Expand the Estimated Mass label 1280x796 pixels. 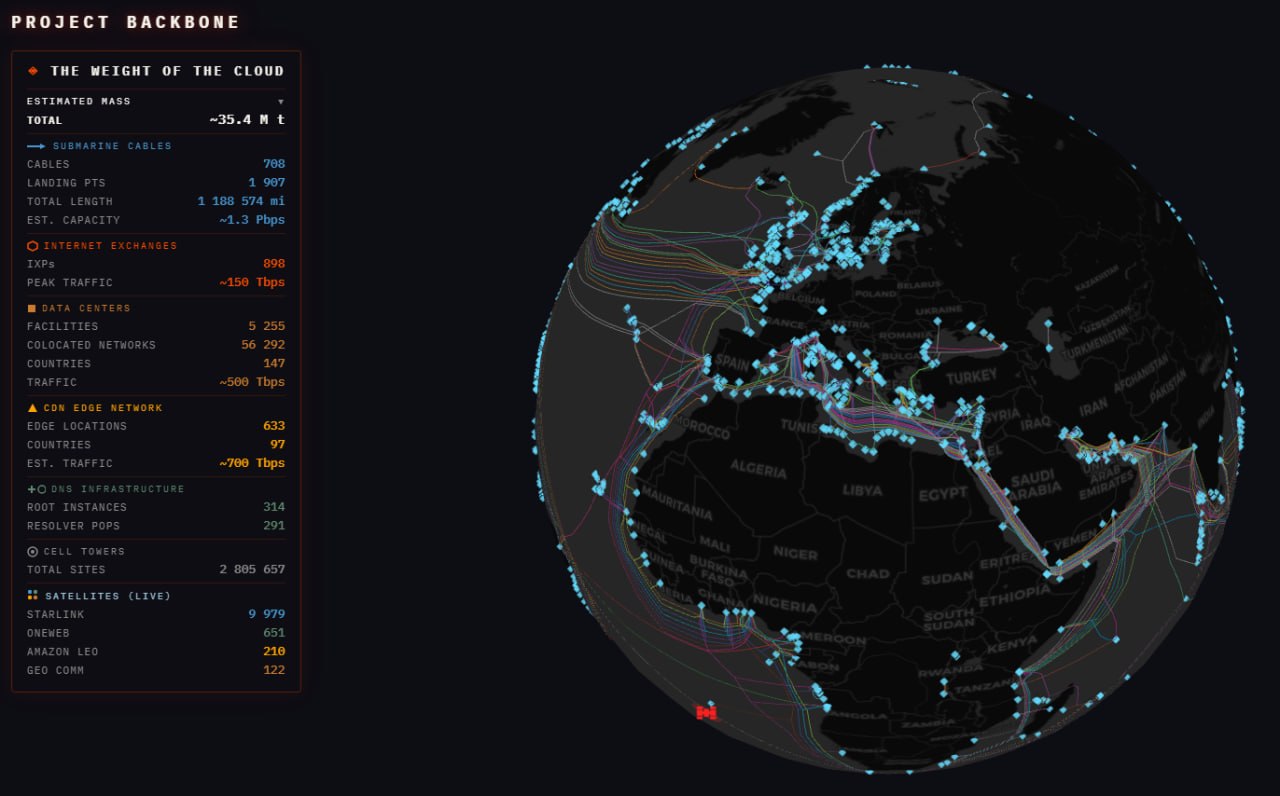click(78, 102)
